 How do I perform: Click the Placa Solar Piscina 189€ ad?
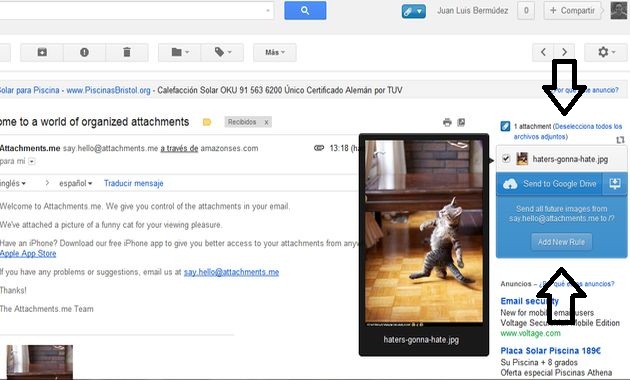click(x=550, y=351)
